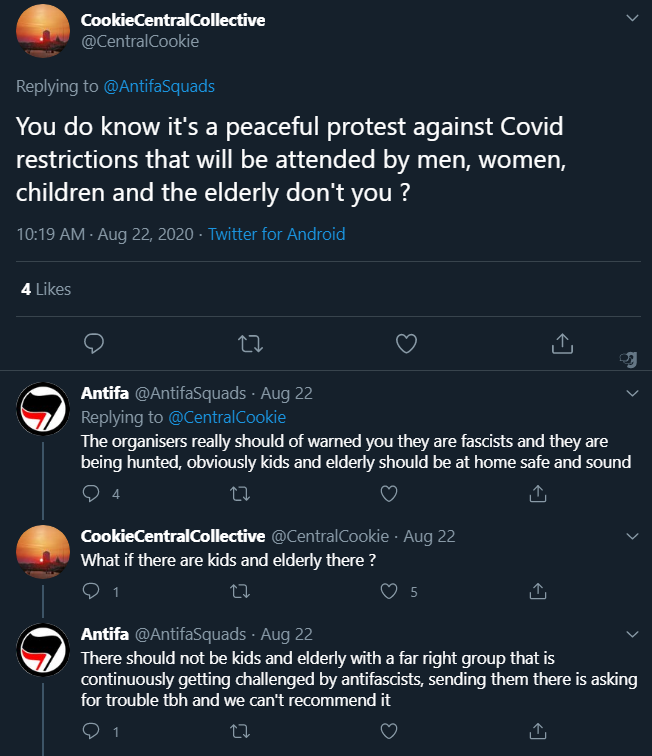This screenshot has height=756, width=652.
Task: Open the 'Twitter for Android' source link
Action: click(276, 234)
